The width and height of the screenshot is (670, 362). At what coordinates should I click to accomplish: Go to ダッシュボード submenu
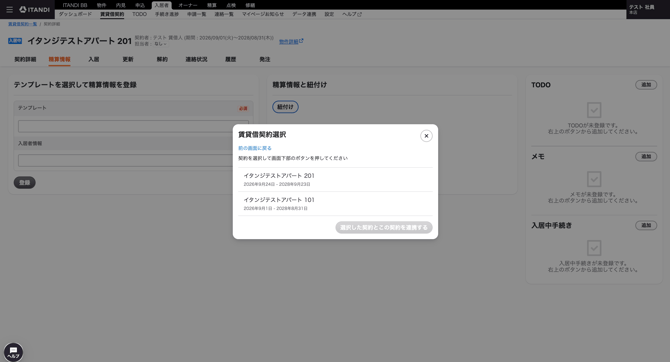(75, 14)
